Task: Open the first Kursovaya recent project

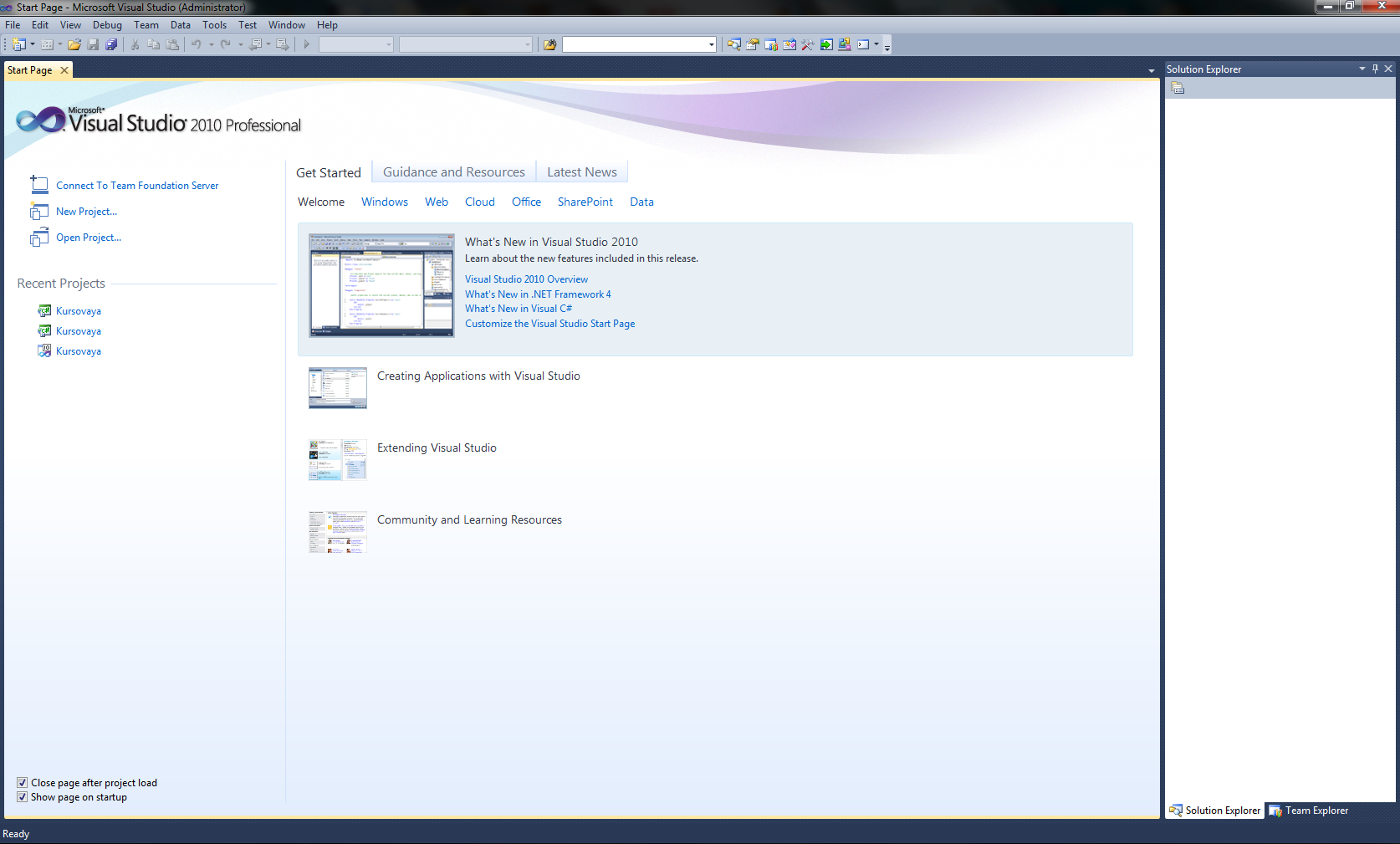Action: coord(79,311)
